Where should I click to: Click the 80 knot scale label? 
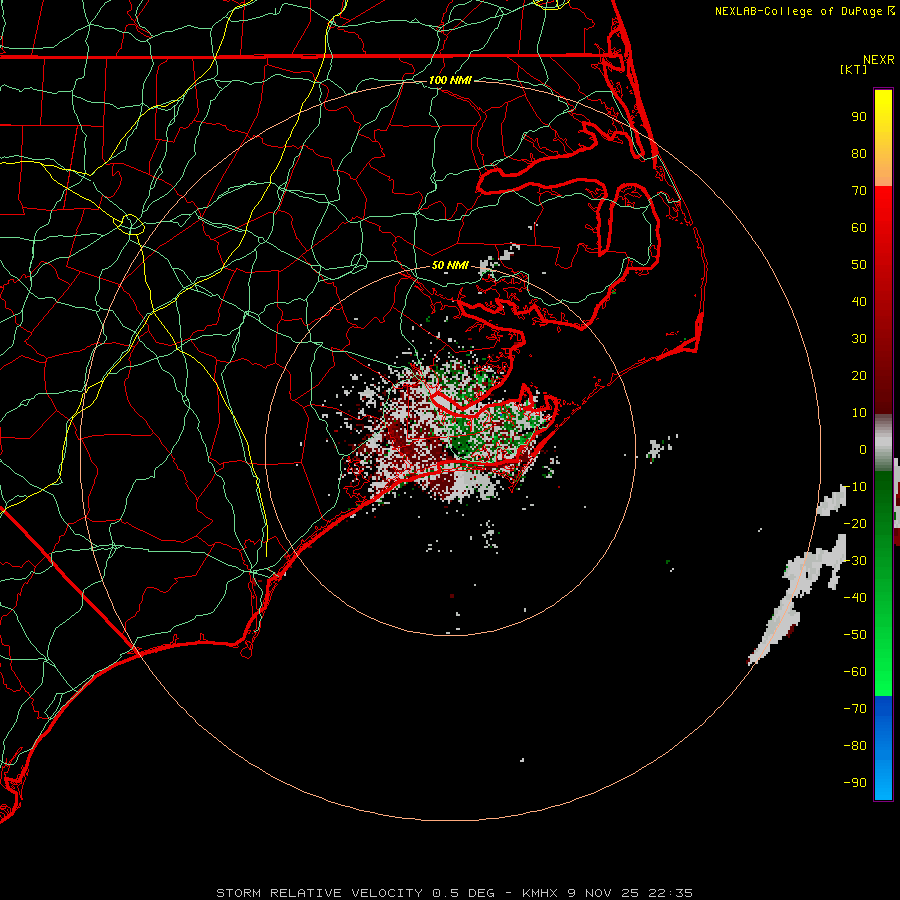tap(859, 154)
